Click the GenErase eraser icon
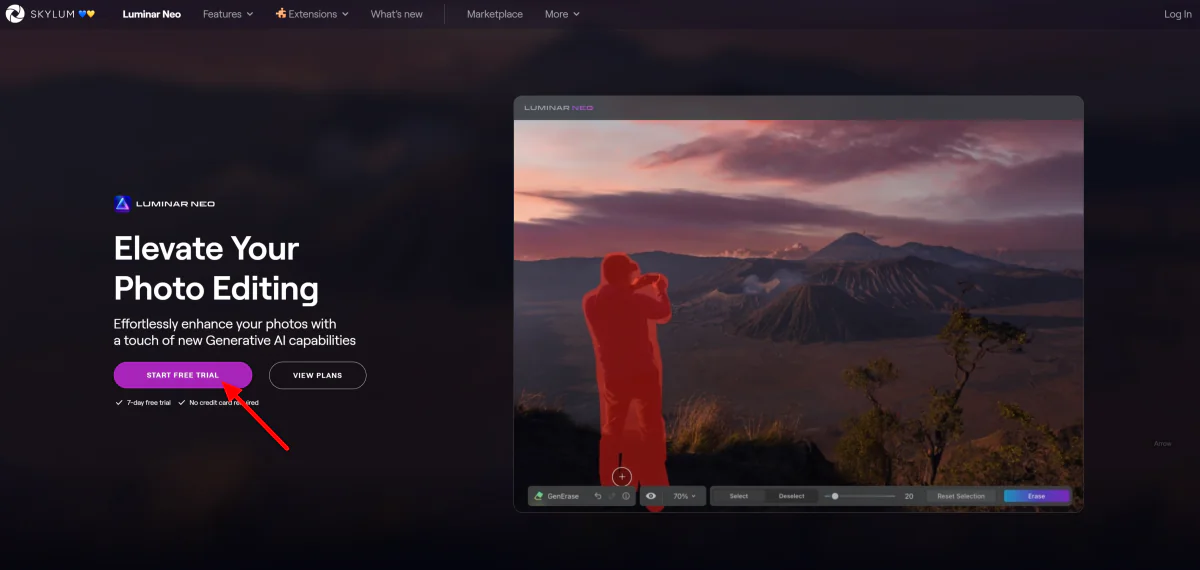Screen dimensions: 1200x570 pos(539,496)
